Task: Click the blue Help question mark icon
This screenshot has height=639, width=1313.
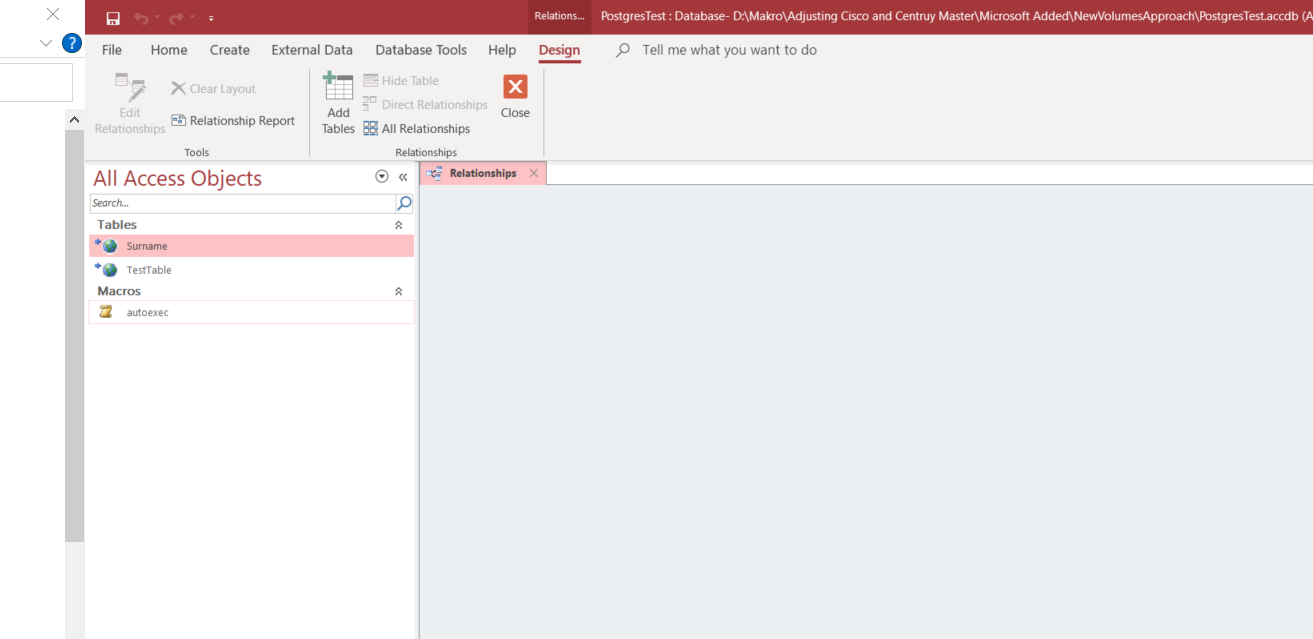Action: tap(71, 43)
